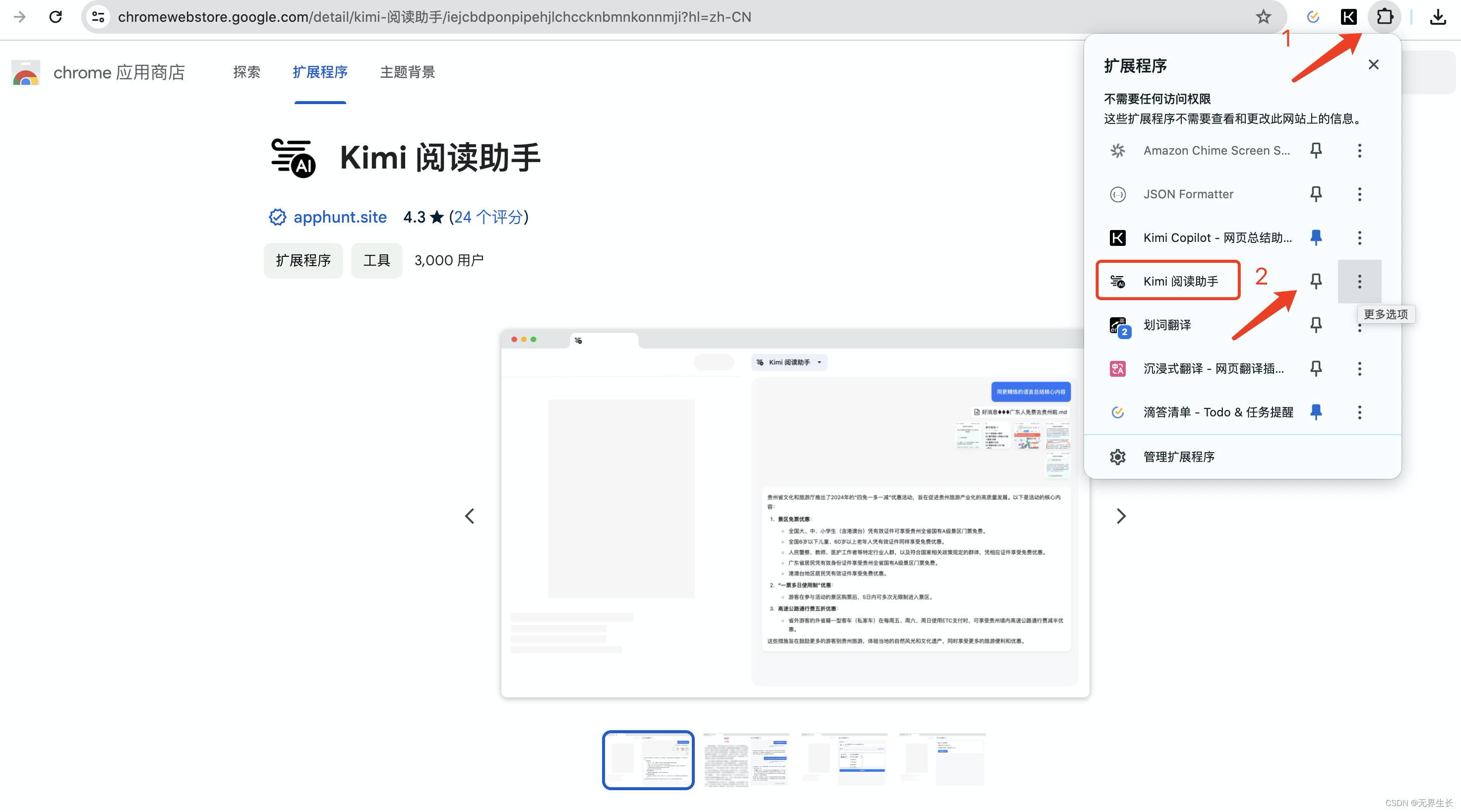Open more options for Kimi Copilot
Viewport: 1461px width, 812px height.
click(1359, 237)
